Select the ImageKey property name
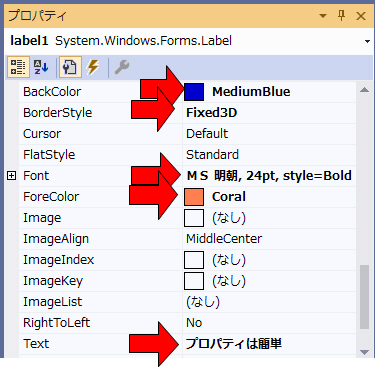The image size is (375, 367). point(53,281)
